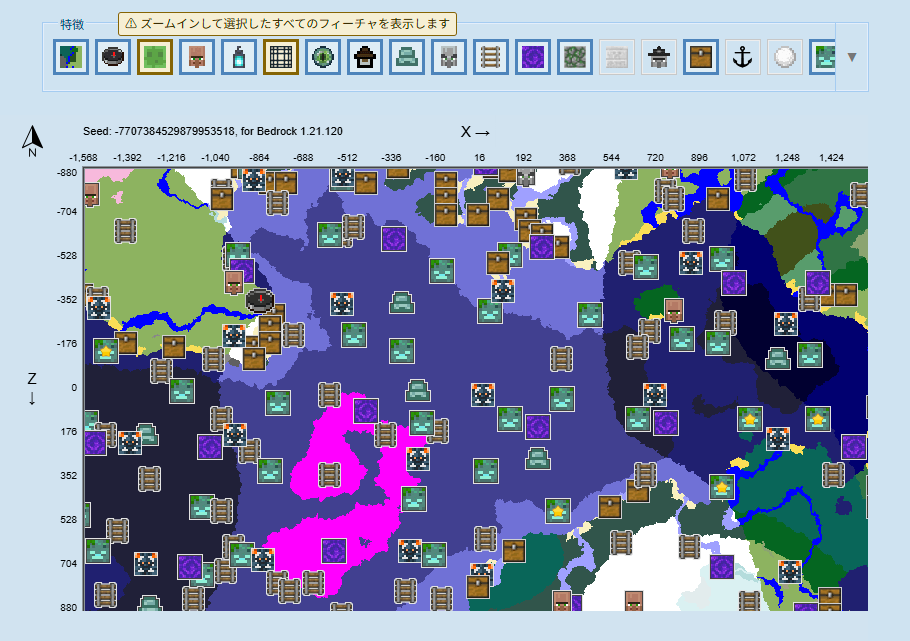Click the buried treasure chest feature icon
This screenshot has width=910, height=641.
(x=701, y=57)
